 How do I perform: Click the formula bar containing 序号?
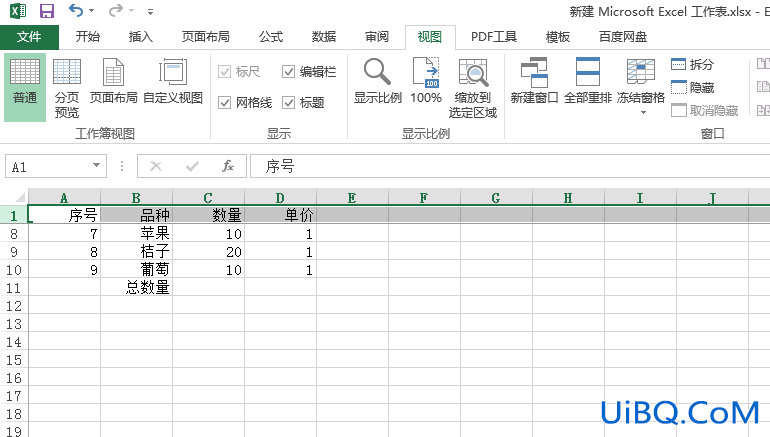coord(510,166)
